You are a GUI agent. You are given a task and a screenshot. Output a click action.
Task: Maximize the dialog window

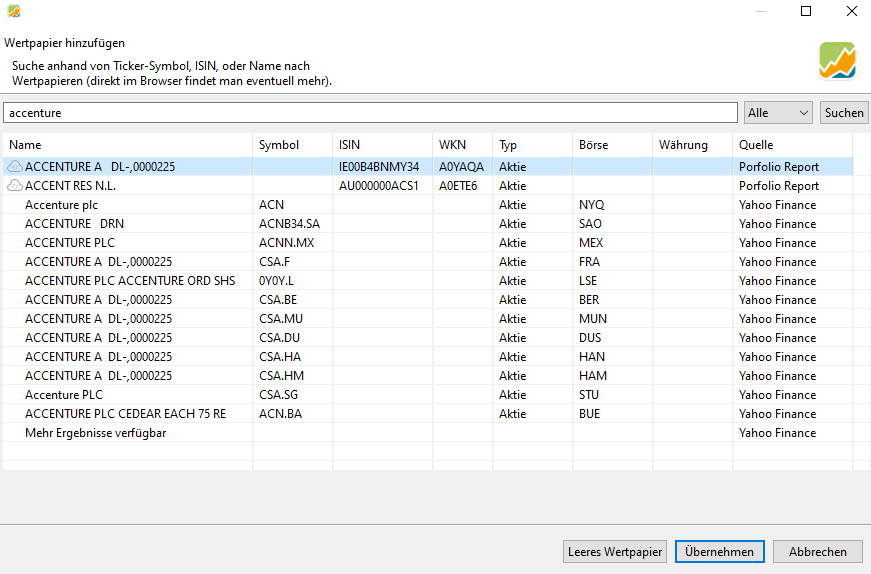point(806,11)
